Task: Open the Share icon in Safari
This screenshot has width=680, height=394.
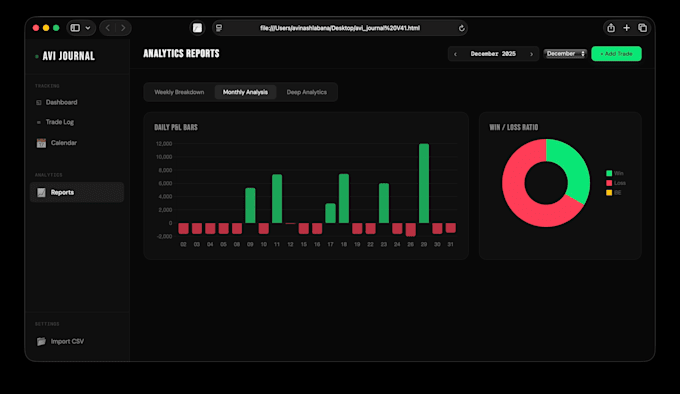Action: point(611,28)
